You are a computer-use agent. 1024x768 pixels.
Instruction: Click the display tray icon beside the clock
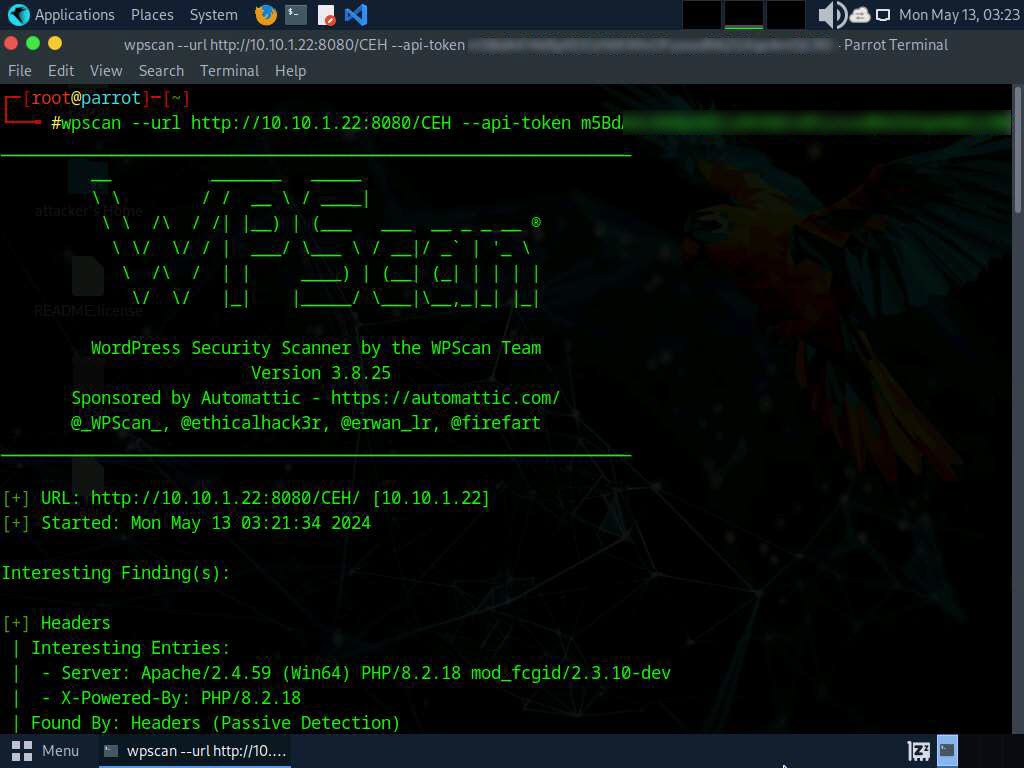click(883, 15)
